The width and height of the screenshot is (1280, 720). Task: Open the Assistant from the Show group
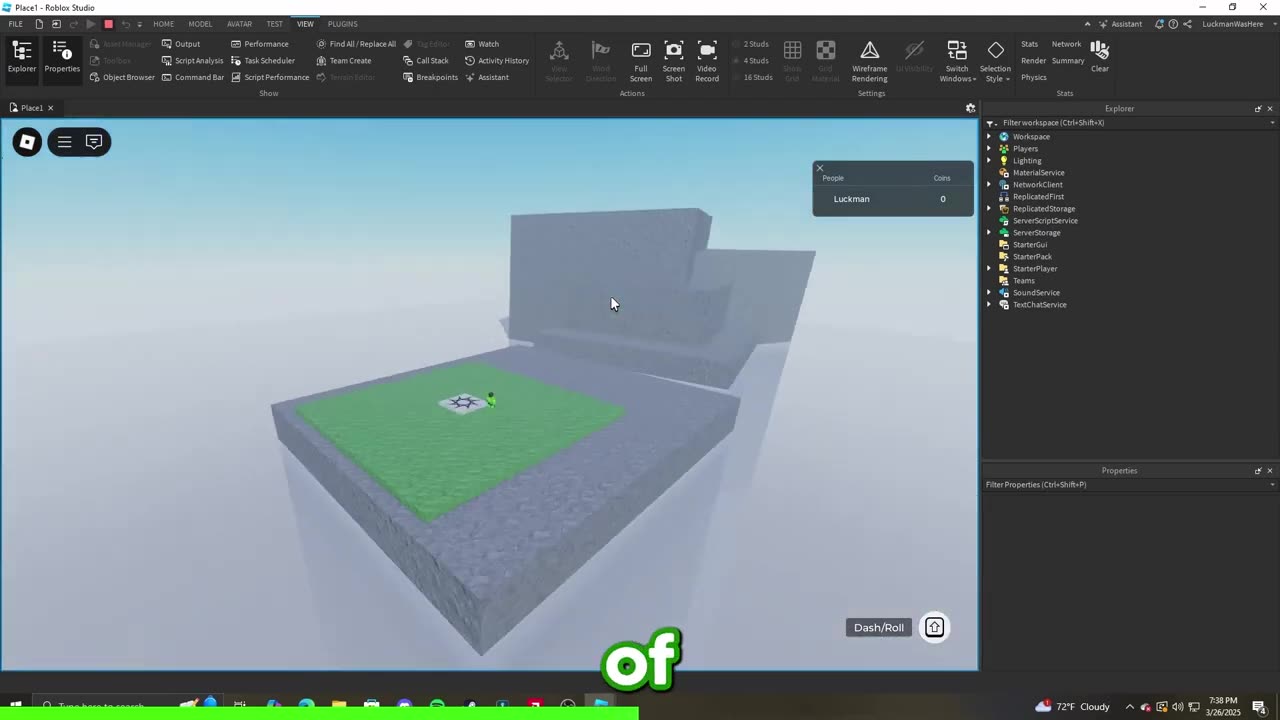[x=487, y=77]
